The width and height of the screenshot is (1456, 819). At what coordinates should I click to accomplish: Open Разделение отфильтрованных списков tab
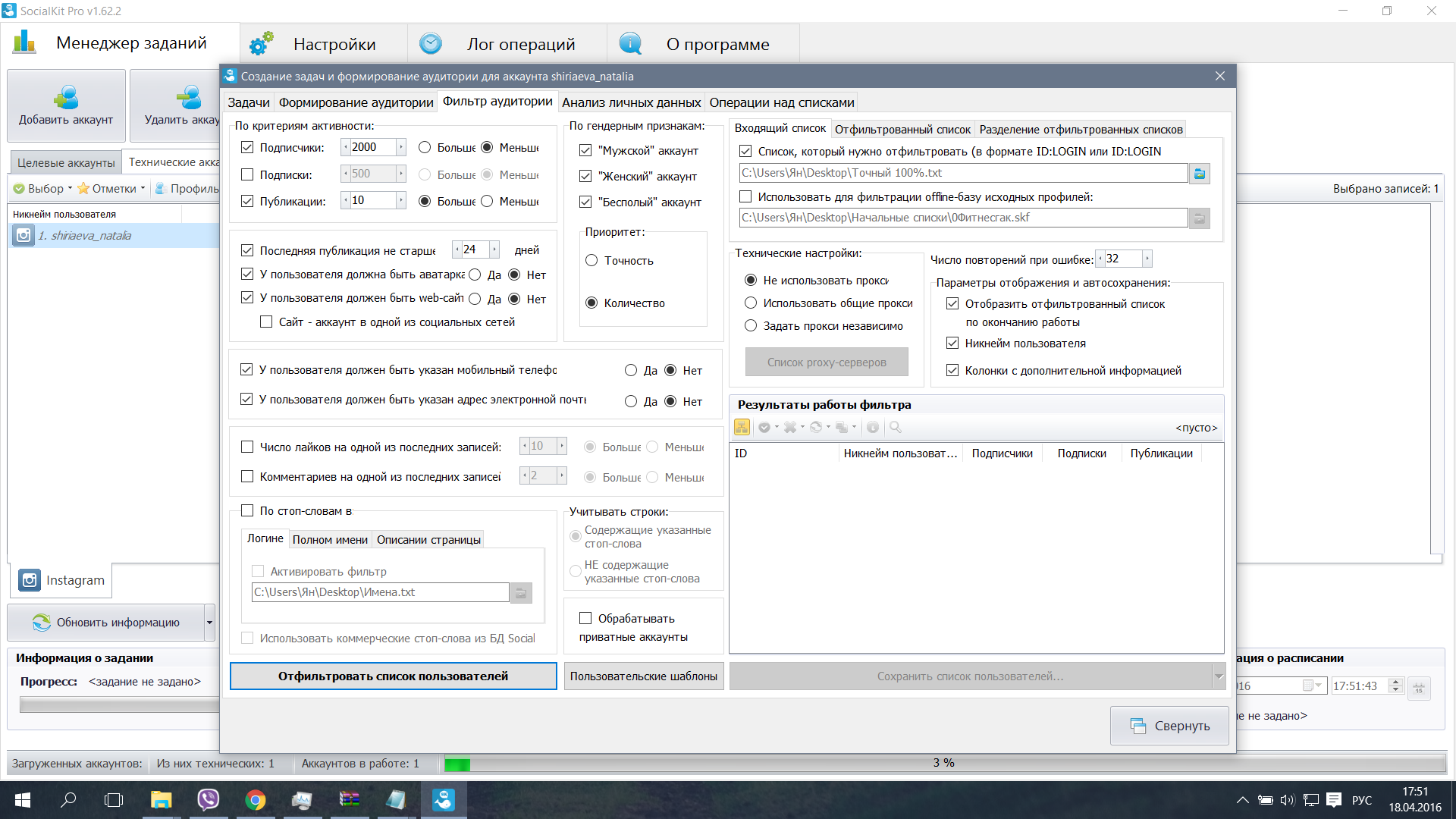point(1081,129)
